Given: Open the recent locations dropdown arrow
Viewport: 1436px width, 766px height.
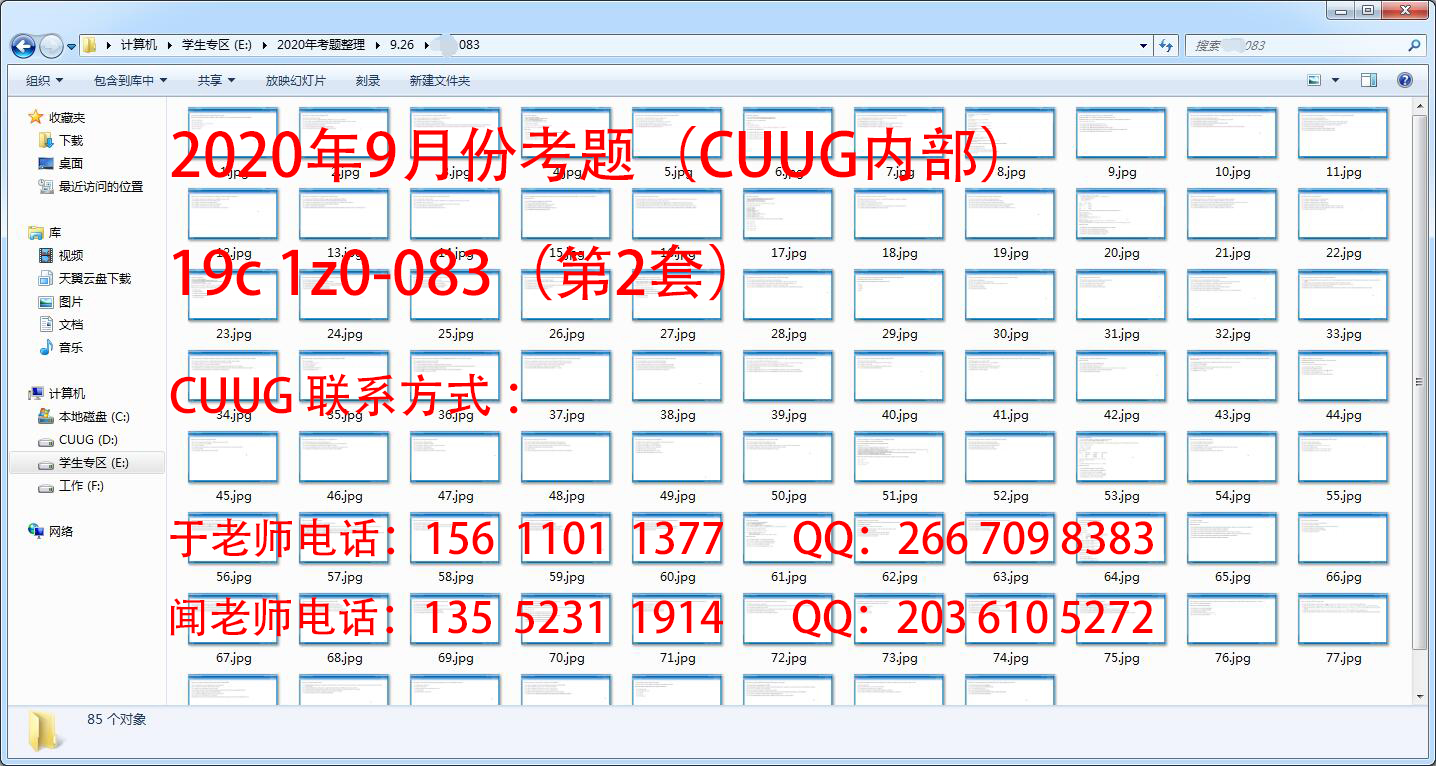Looking at the screenshot, I should [72, 46].
